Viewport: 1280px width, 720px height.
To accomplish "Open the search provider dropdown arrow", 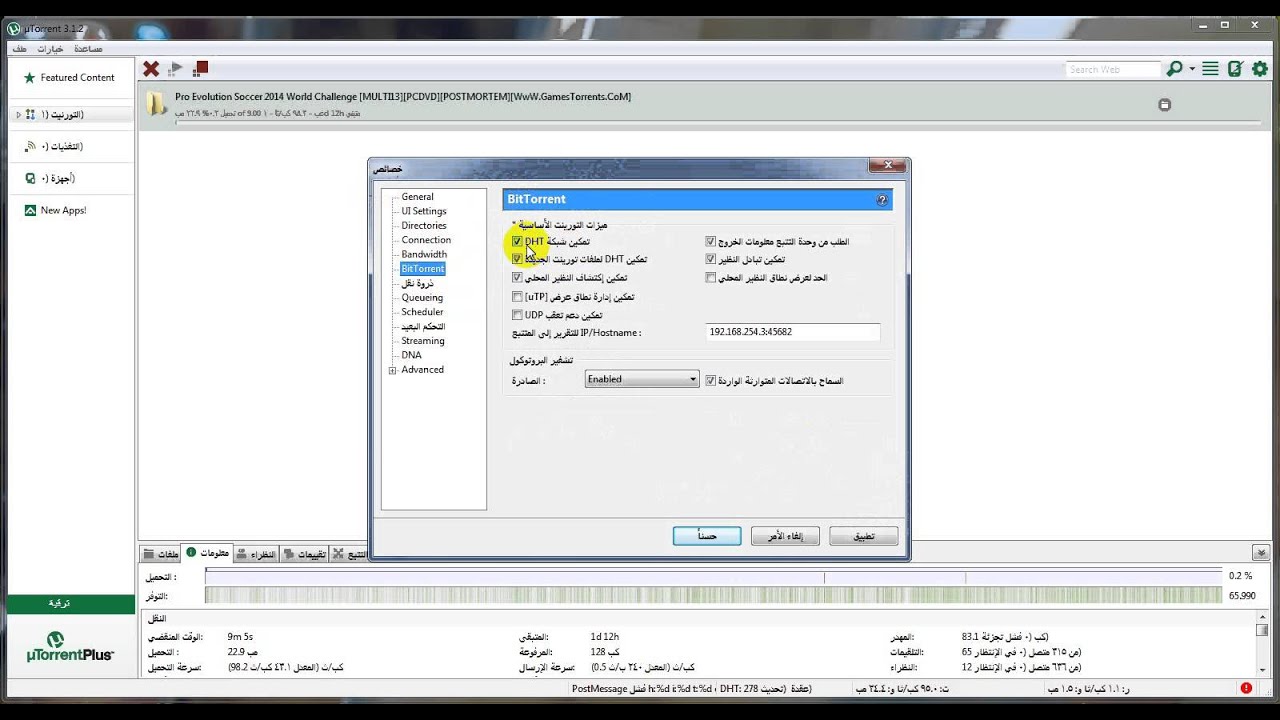I will pyautogui.click(x=1192, y=69).
